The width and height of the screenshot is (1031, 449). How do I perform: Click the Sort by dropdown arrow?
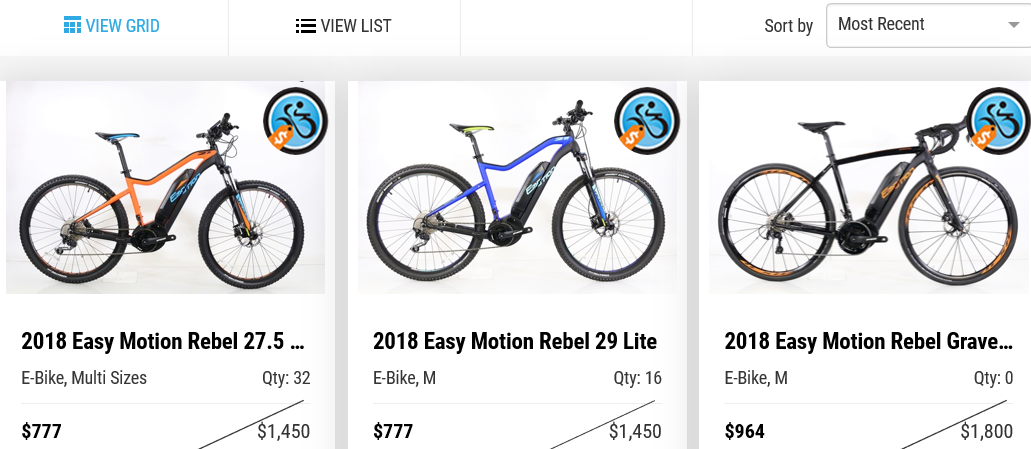(x=1013, y=26)
